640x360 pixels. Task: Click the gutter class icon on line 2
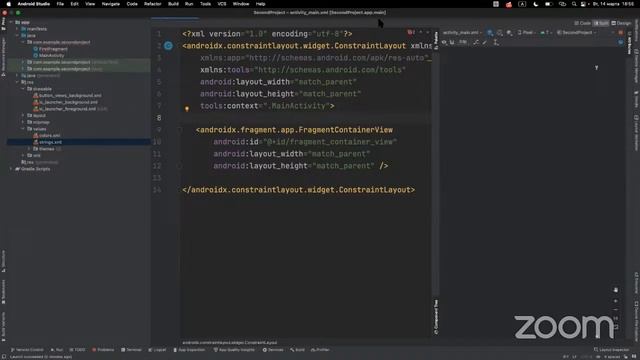tap(168, 46)
